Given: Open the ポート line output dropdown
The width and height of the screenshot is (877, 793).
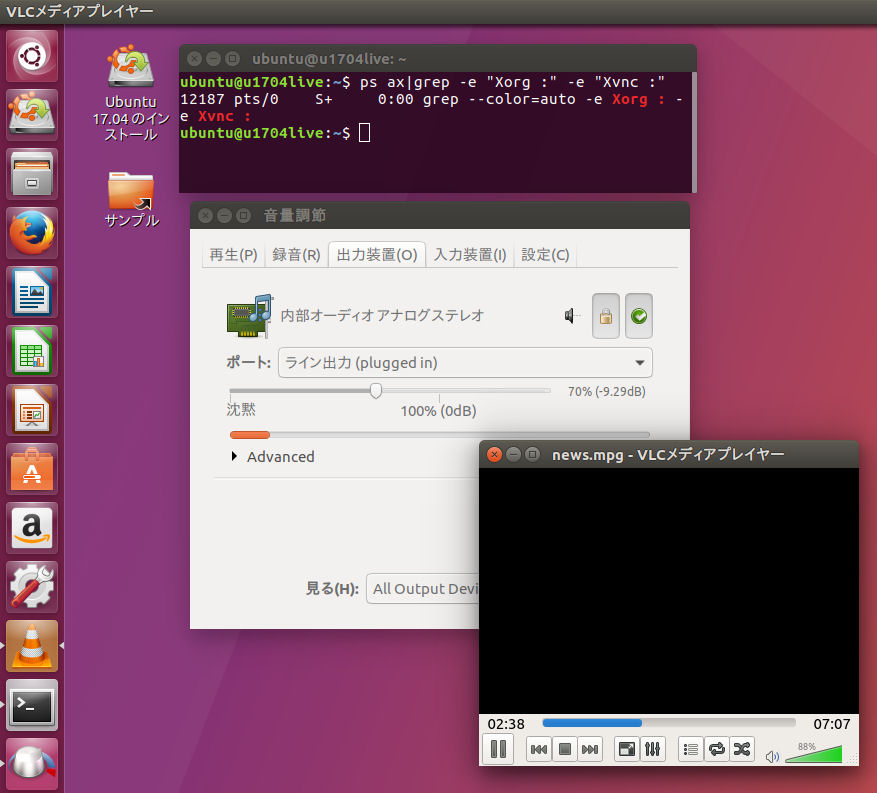Looking at the screenshot, I should (465, 363).
